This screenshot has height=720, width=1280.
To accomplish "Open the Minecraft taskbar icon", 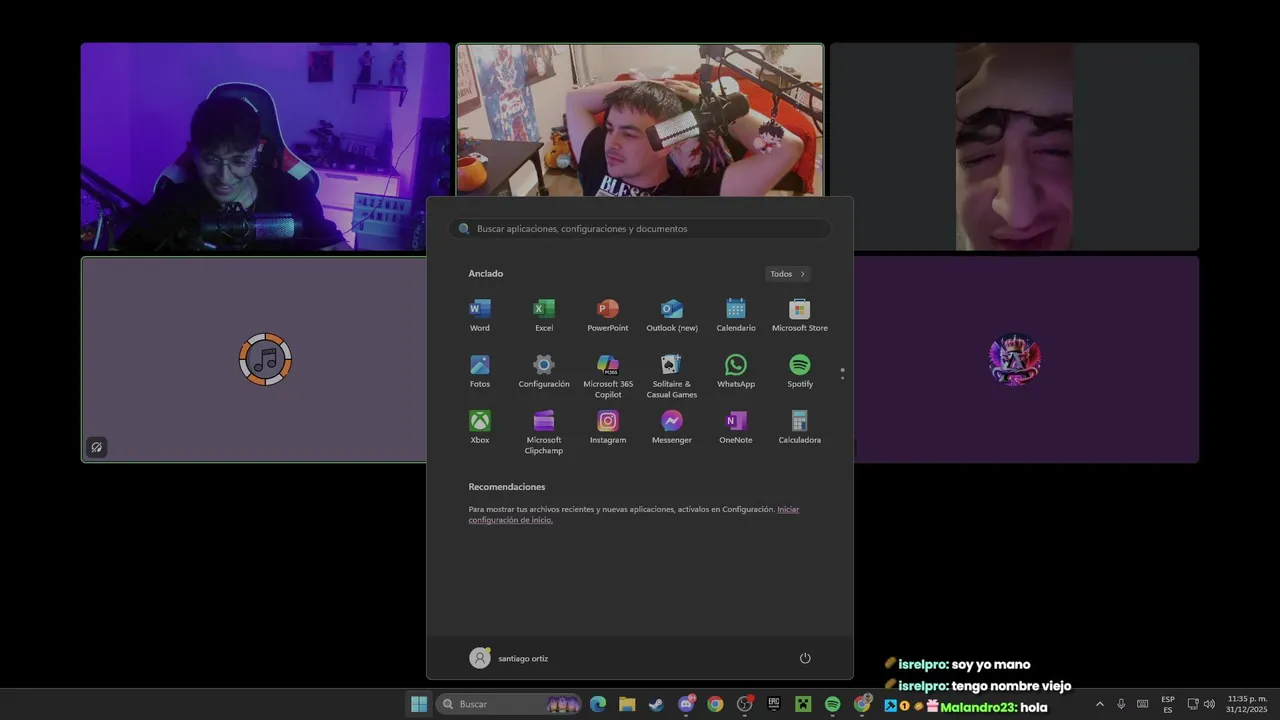I will 803,704.
